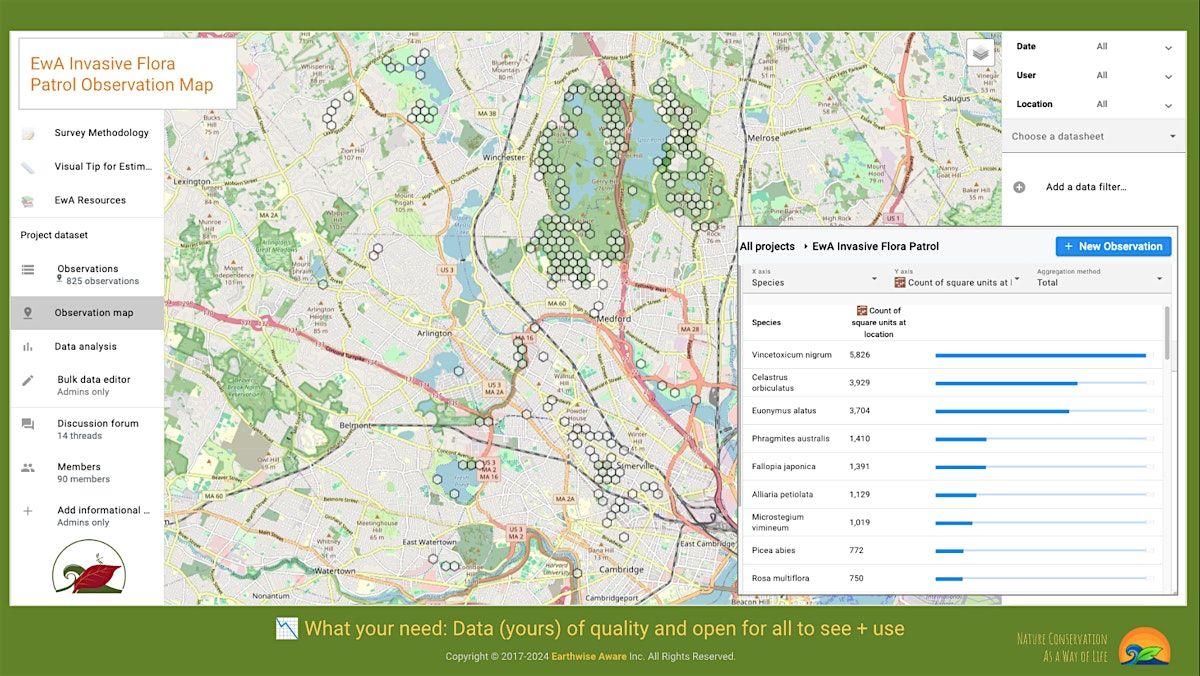Click the Vincetoxicum nigrum blue bar
Image resolution: width=1200 pixels, height=676 pixels.
[x=1040, y=355]
